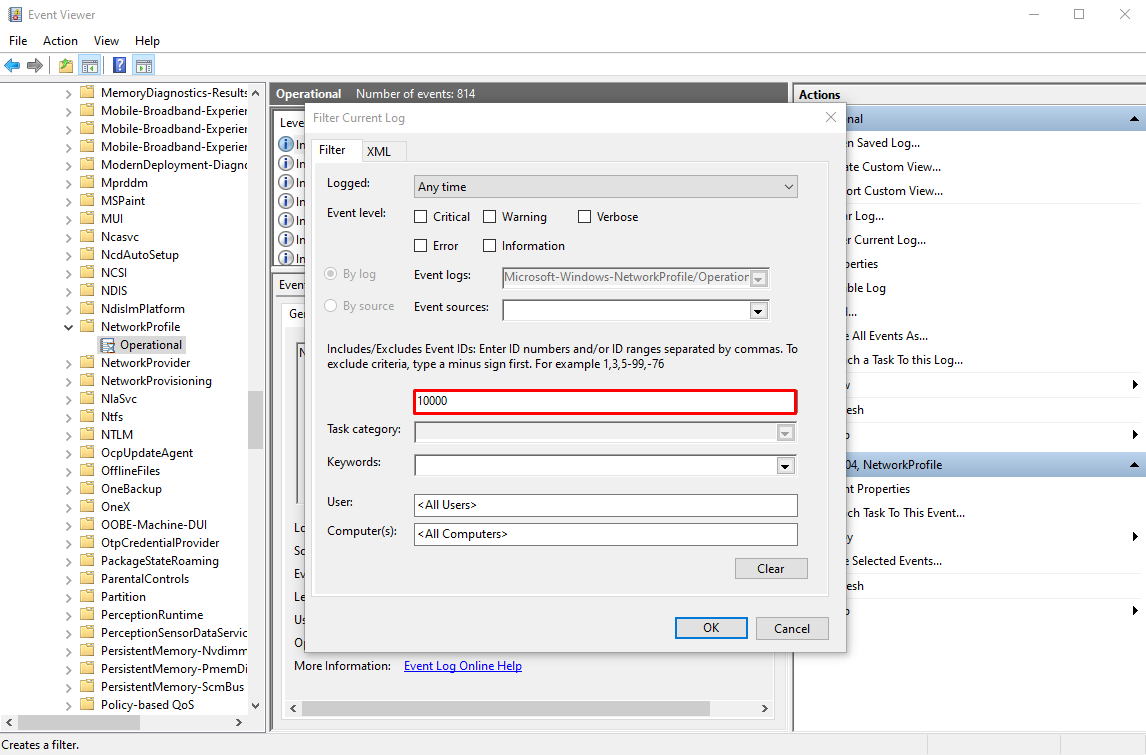Open the Keywords dropdown
Image resolution: width=1146 pixels, height=755 pixels.
tap(785, 465)
